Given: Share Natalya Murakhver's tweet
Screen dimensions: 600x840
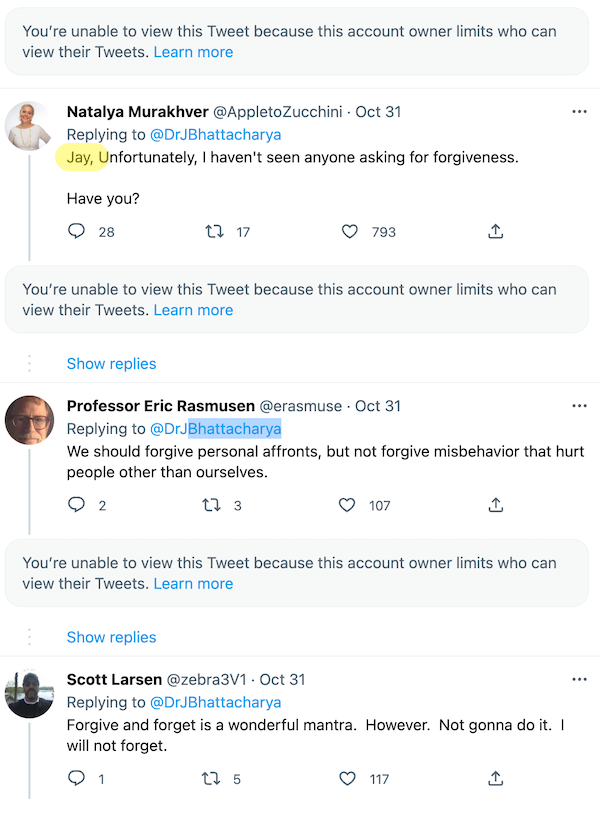Looking at the screenshot, I should click(x=495, y=231).
